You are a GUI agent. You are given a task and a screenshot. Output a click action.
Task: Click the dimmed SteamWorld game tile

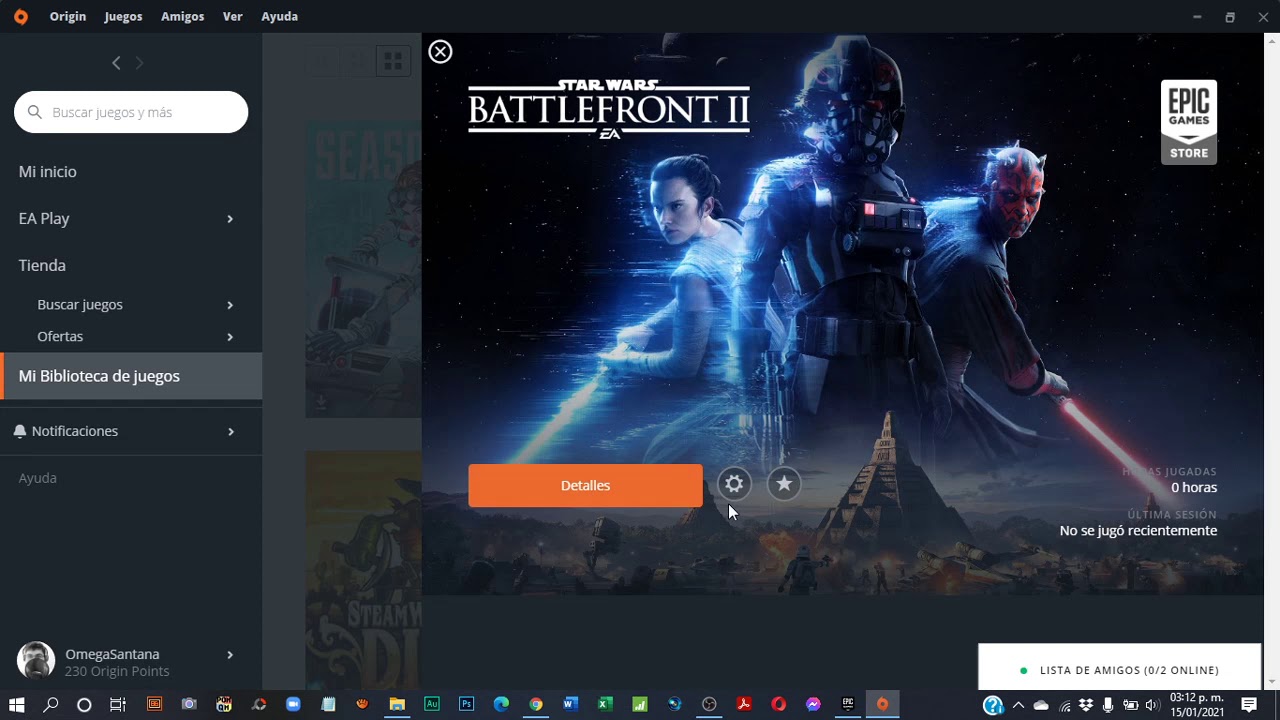363,570
